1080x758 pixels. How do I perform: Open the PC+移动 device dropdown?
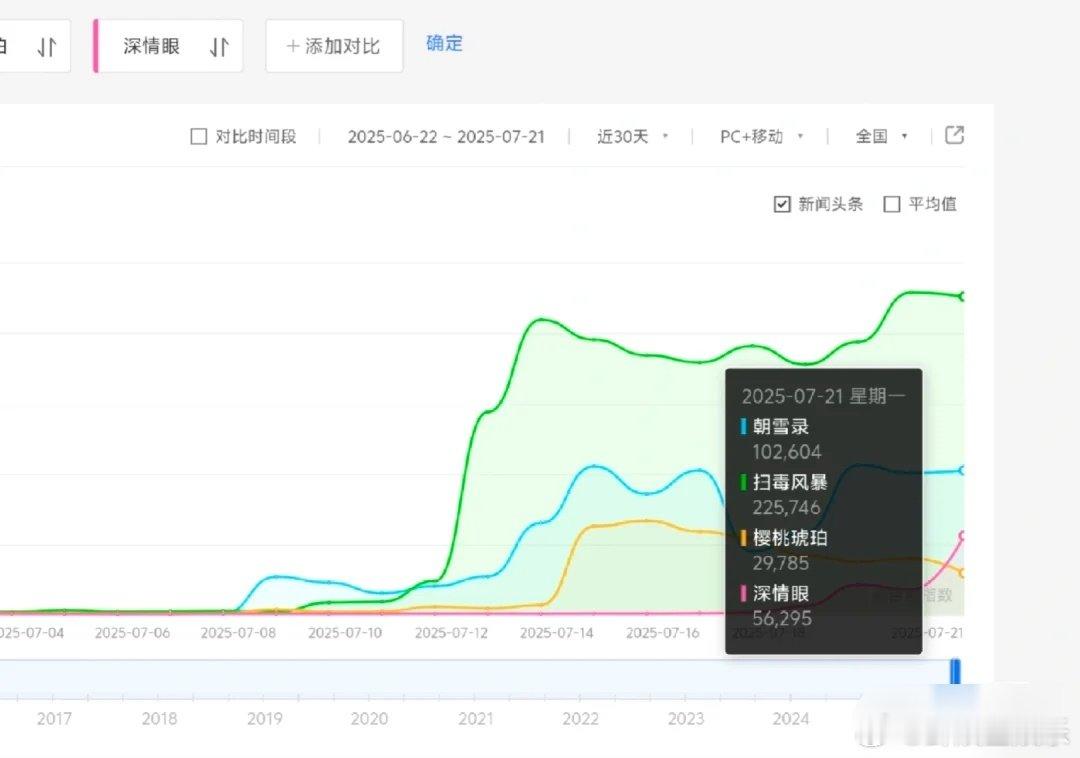point(761,136)
